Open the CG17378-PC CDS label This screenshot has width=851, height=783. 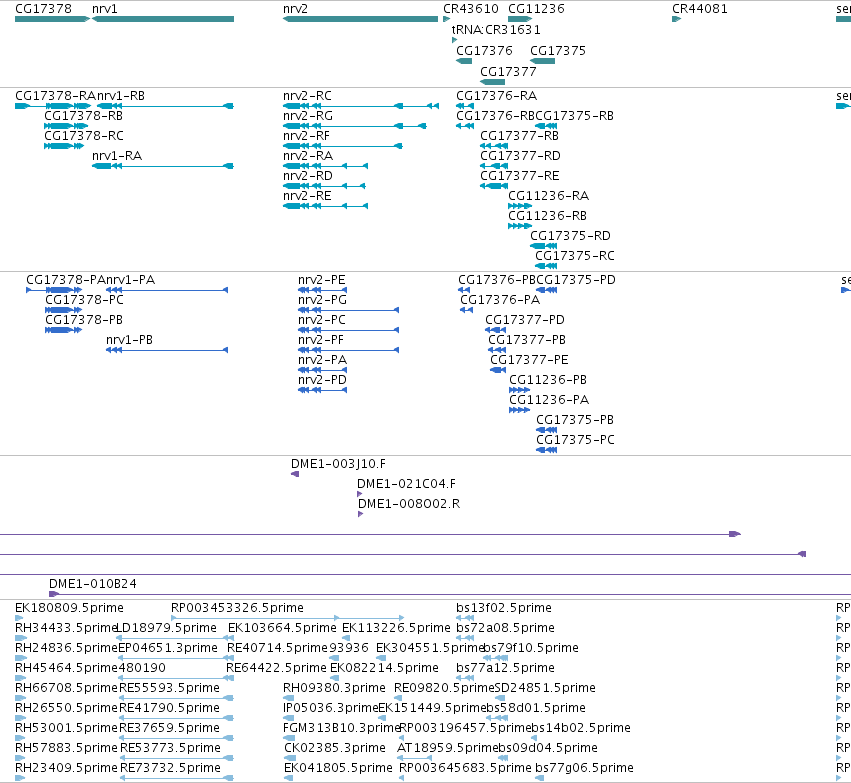84,300
